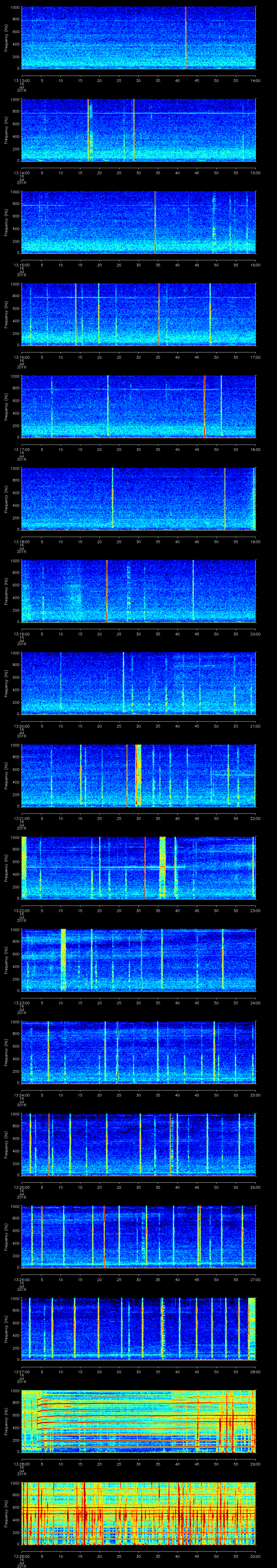Click the 13:28:00 start time label
277x1568 pixels.
[x=22, y=1464]
